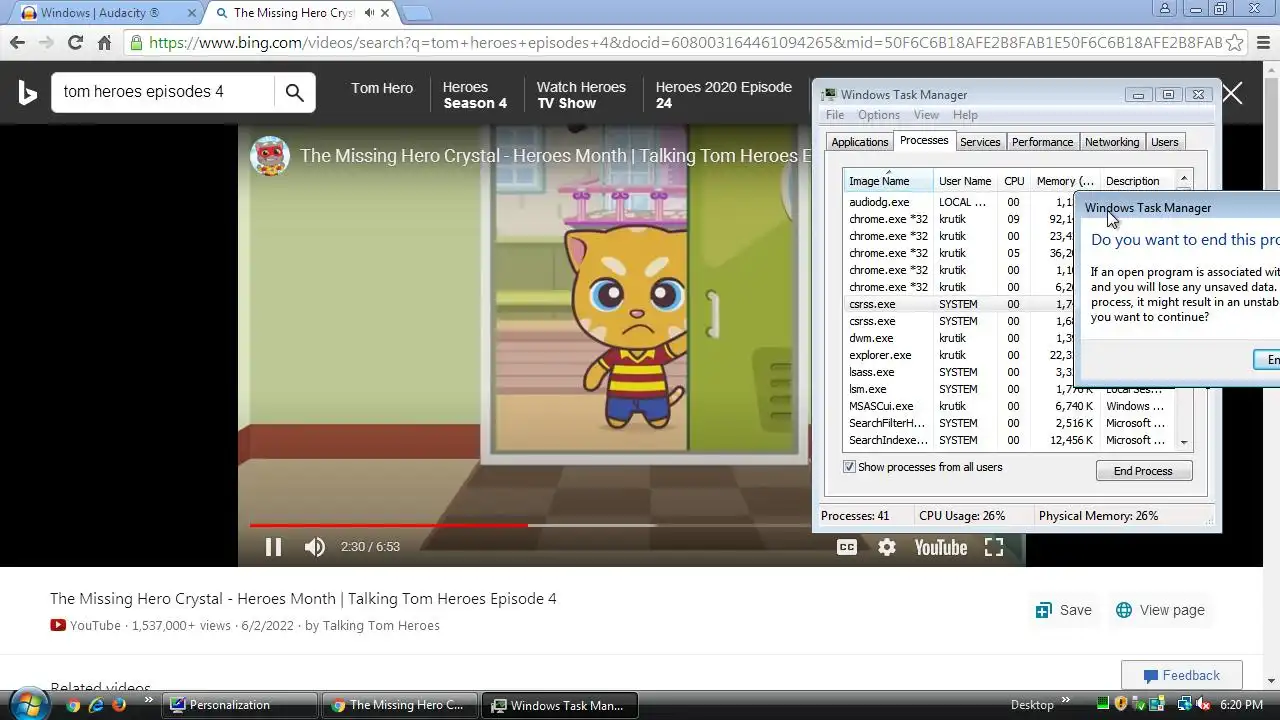Open the video on YouTube via the logo
This screenshot has width=1280, height=720.
pos(940,547)
